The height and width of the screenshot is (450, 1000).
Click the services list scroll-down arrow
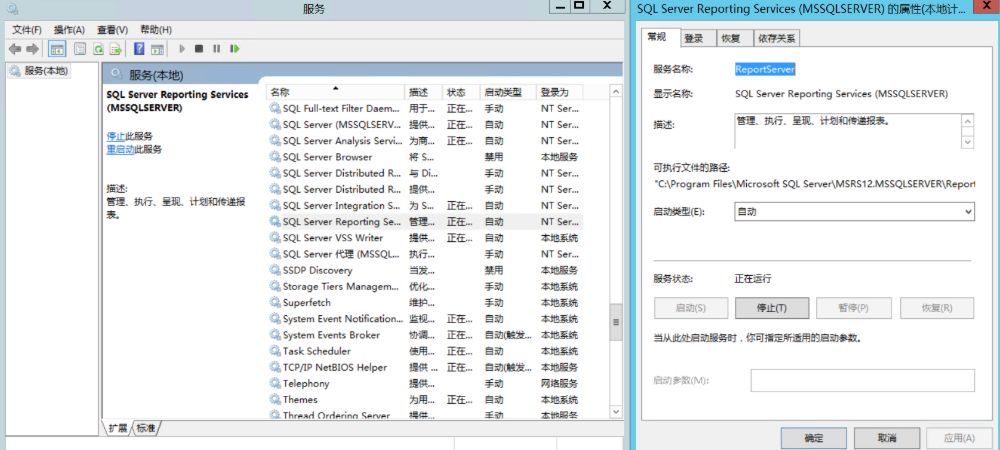click(615, 412)
